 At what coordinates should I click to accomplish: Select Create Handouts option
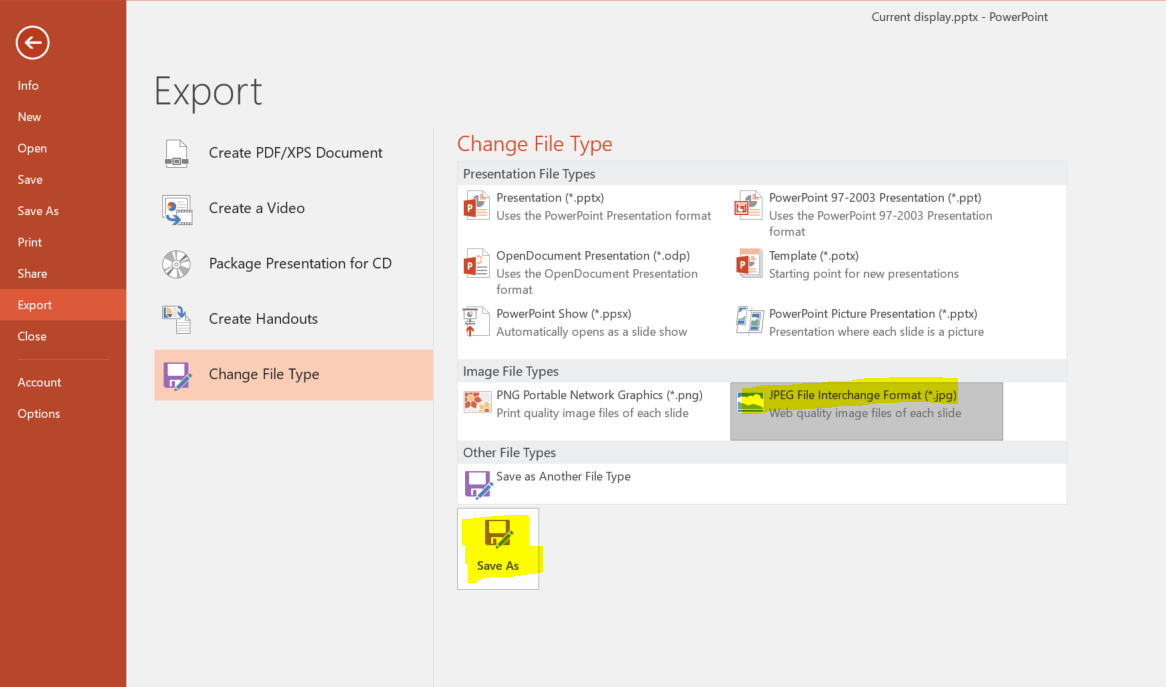pos(294,319)
